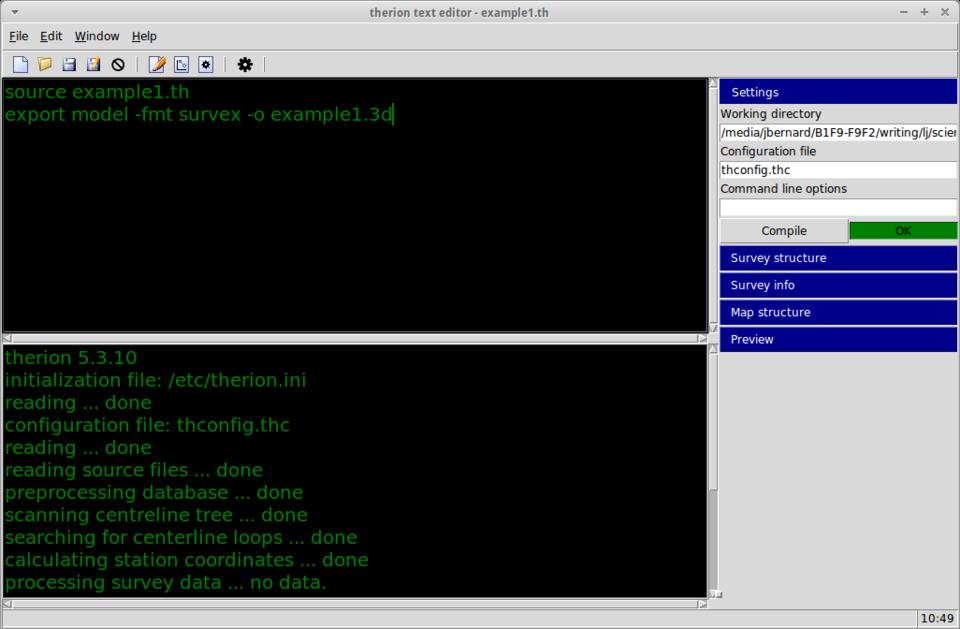
Task: Click the Command line options field
Action: pyautogui.click(x=838, y=208)
